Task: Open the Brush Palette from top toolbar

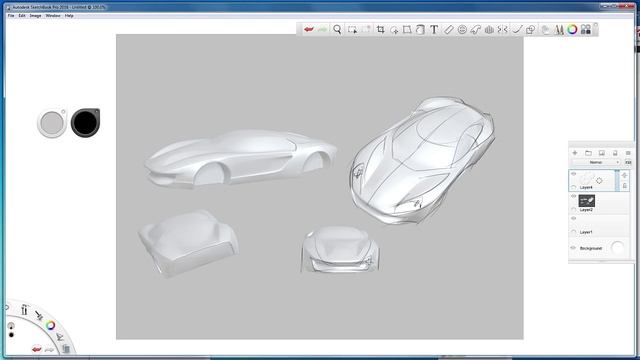Action: pos(559,29)
